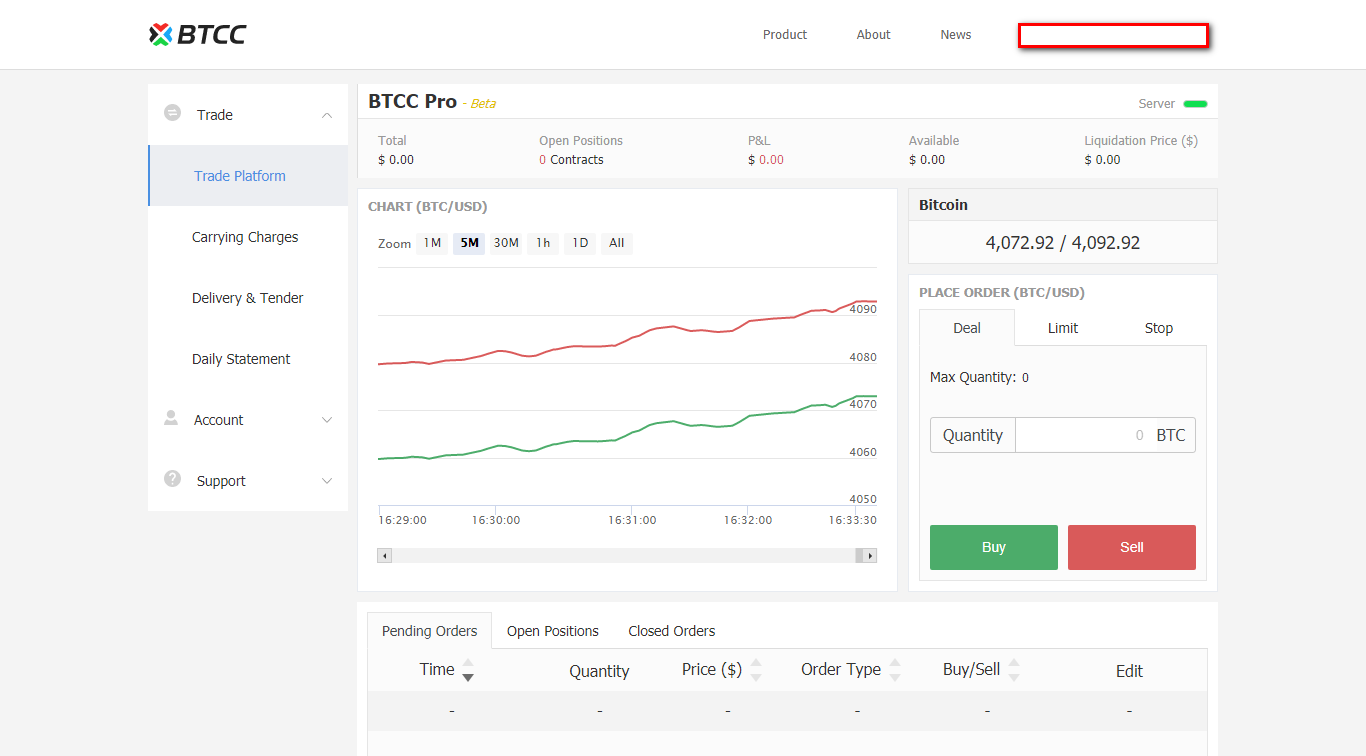The width and height of the screenshot is (1366, 756).
Task: Select the Pending Orders tab
Action: click(430, 631)
